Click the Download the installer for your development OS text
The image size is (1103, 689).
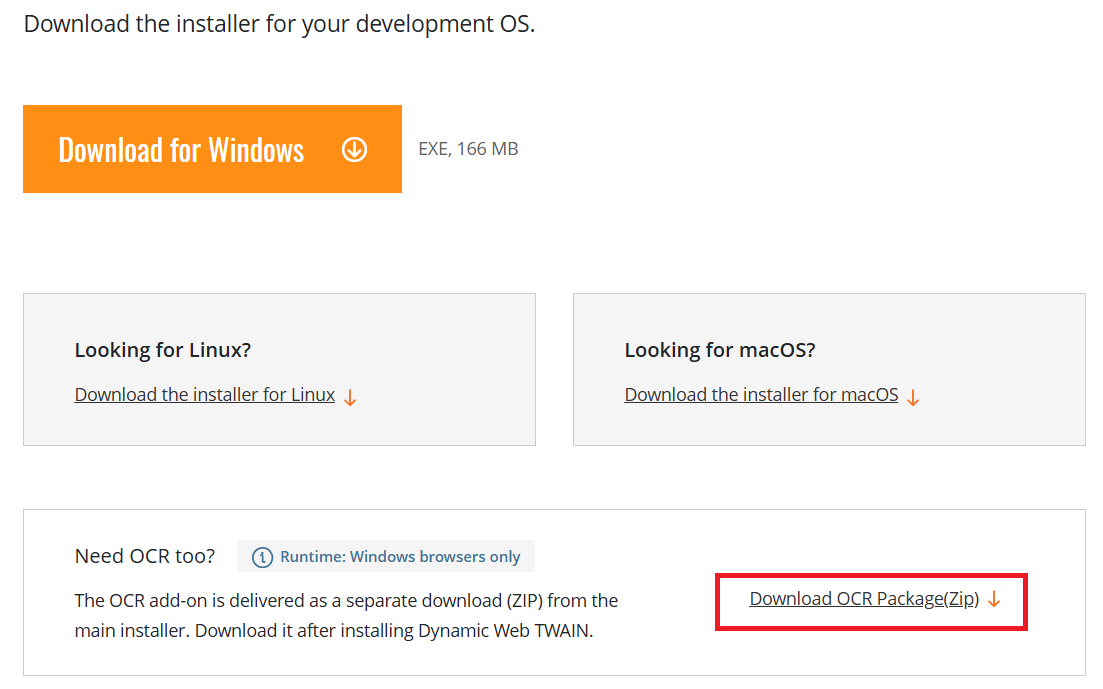coord(279,24)
